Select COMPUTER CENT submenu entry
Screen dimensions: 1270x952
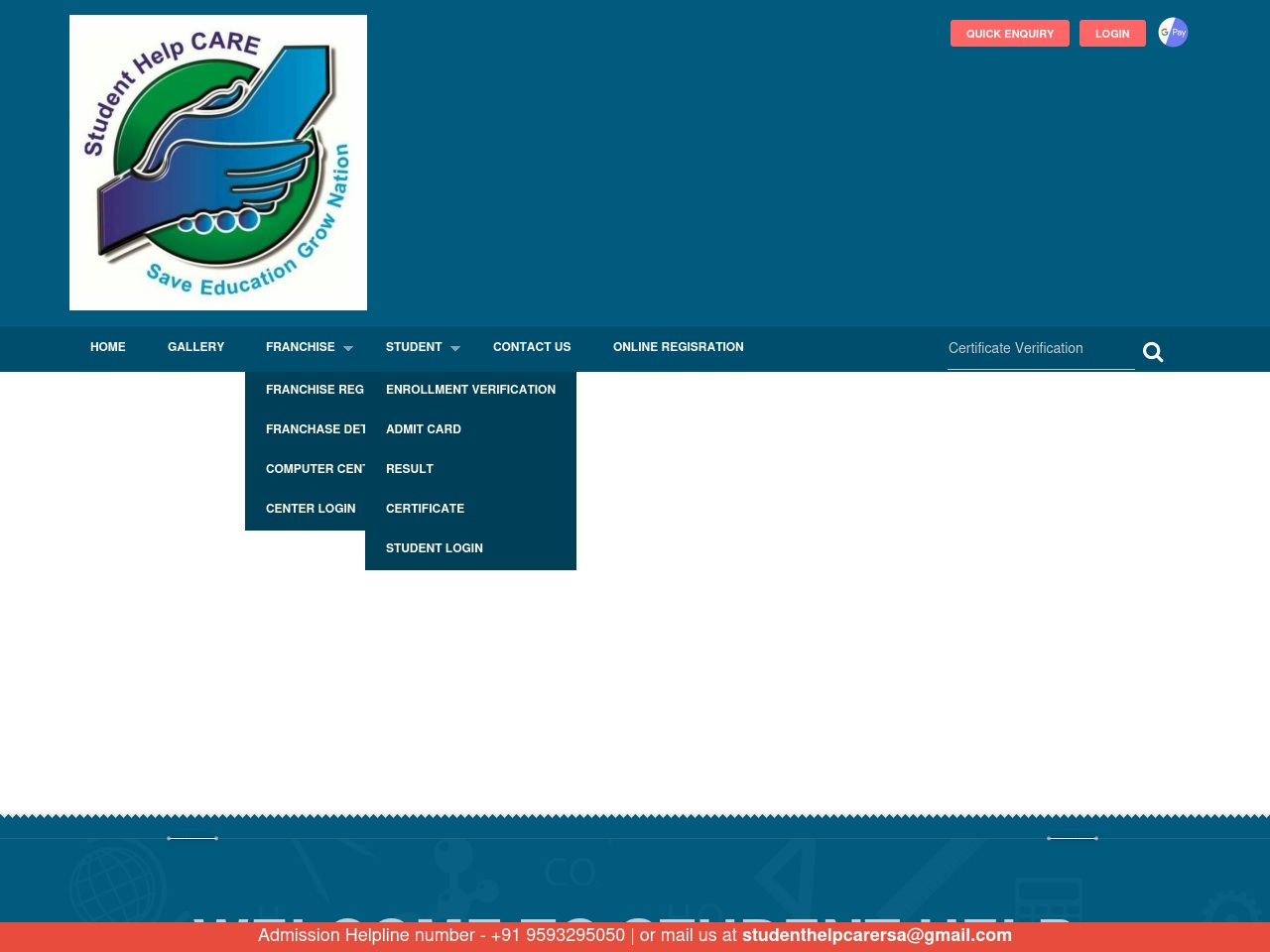tap(306, 469)
